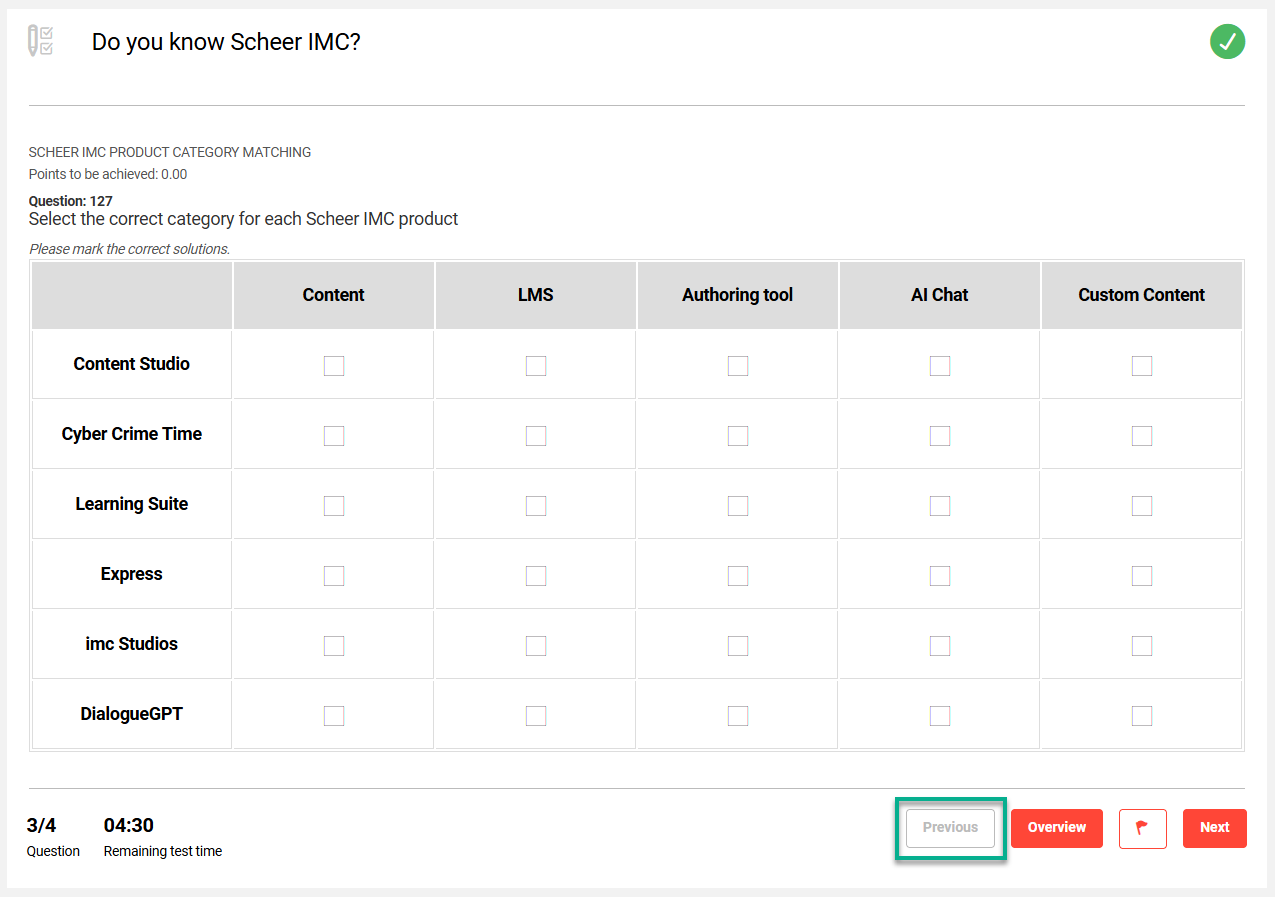
Task: Click the LMS column header
Action: 536,295
